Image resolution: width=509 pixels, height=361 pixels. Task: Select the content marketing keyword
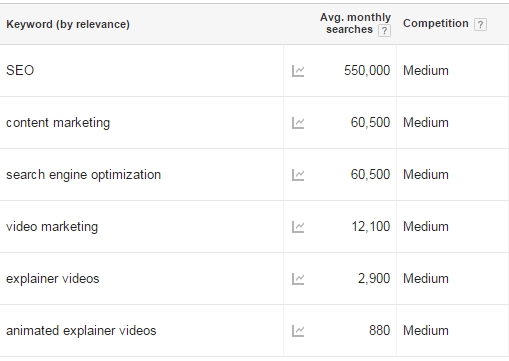(x=58, y=123)
